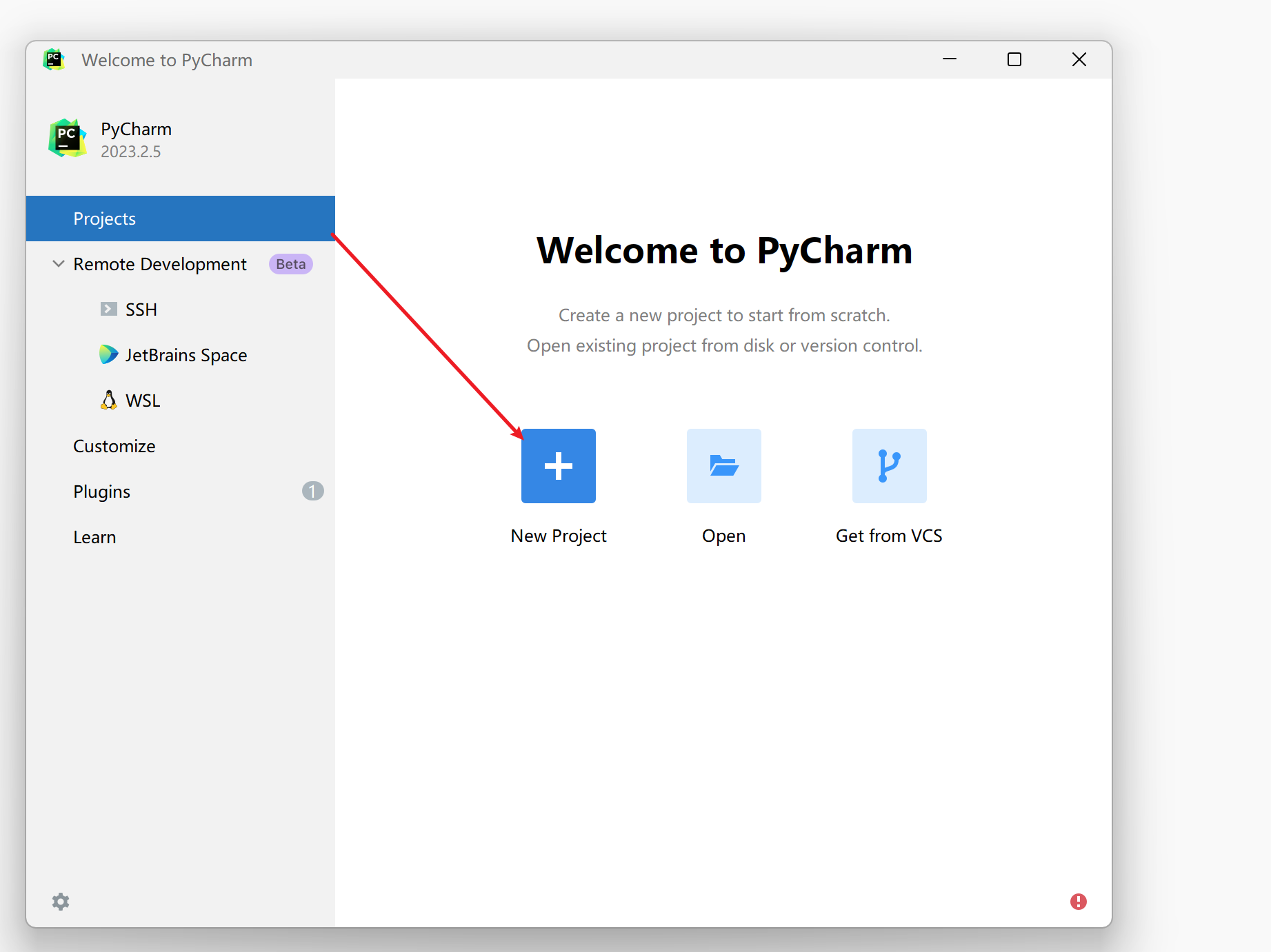
Task: Click the New Project label
Action: tap(558, 536)
